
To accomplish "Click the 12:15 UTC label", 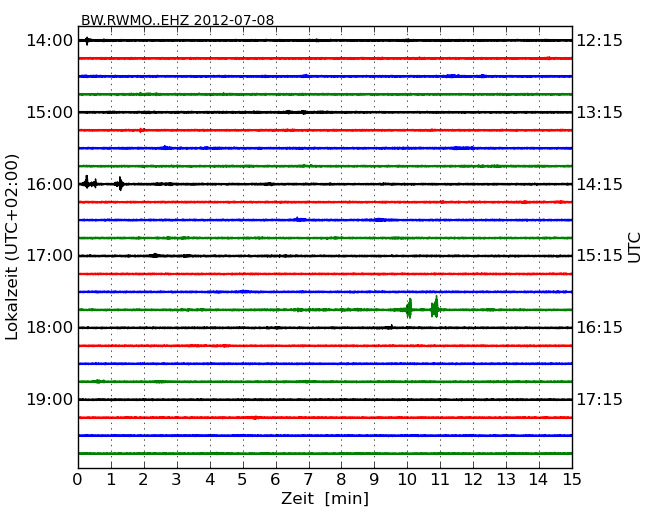I will click(600, 41).
